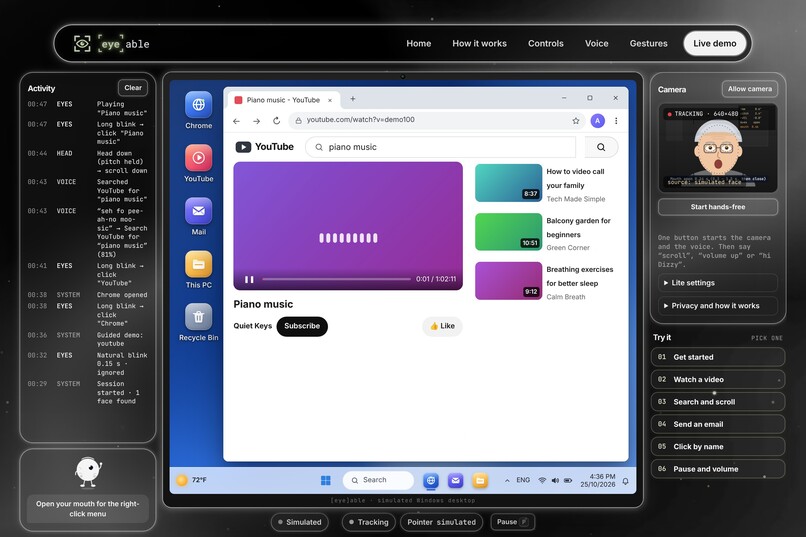This screenshot has height=537, width=806.
Task: Reload the YouTube page
Action: click(x=276, y=121)
